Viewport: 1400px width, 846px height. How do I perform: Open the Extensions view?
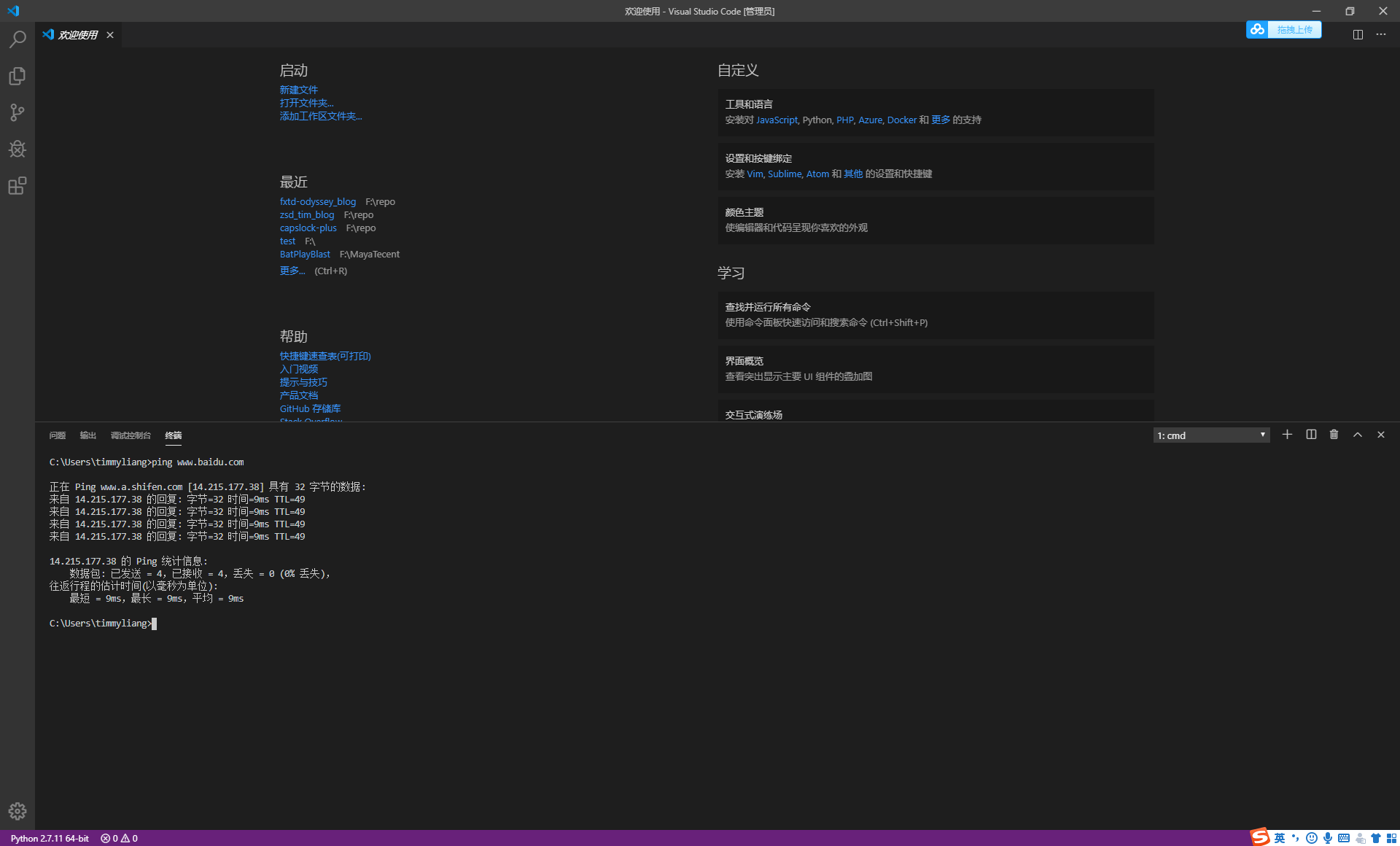coord(17,185)
